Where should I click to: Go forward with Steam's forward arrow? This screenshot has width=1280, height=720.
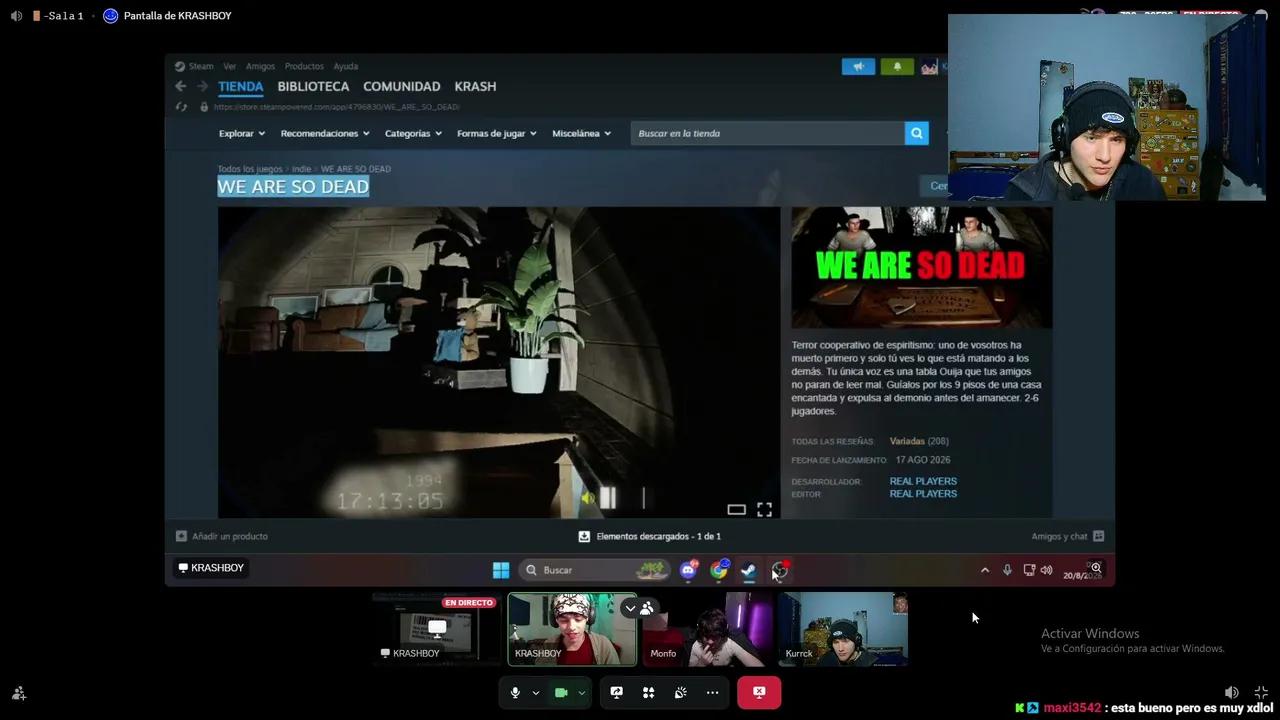[x=203, y=86]
